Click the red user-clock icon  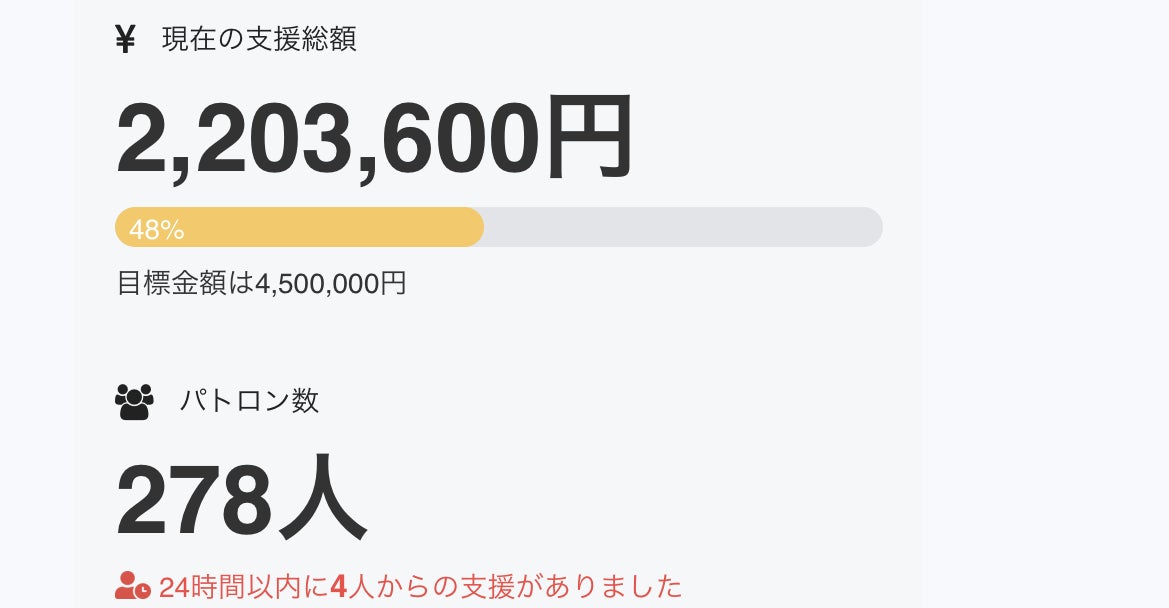132,585
